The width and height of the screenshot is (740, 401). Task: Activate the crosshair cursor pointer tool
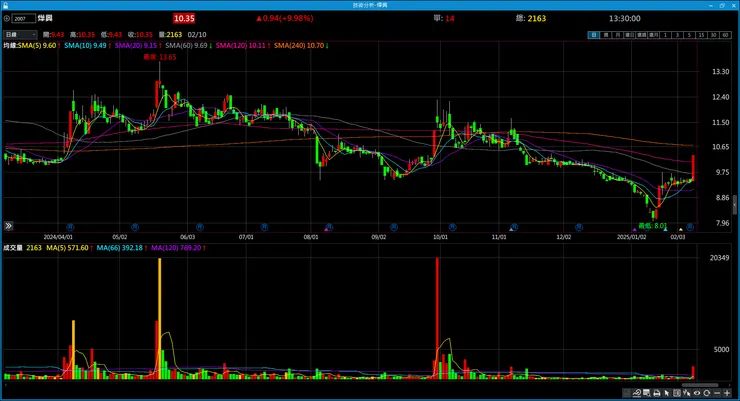point(687,393)
